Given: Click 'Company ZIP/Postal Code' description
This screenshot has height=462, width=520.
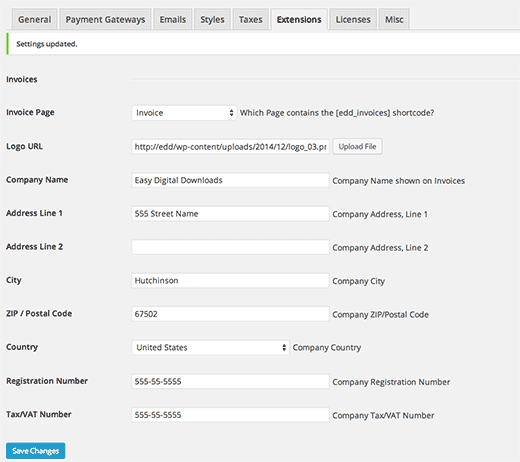Looking at the screenshot, I should pyautogui.click(x=381, y=315).
